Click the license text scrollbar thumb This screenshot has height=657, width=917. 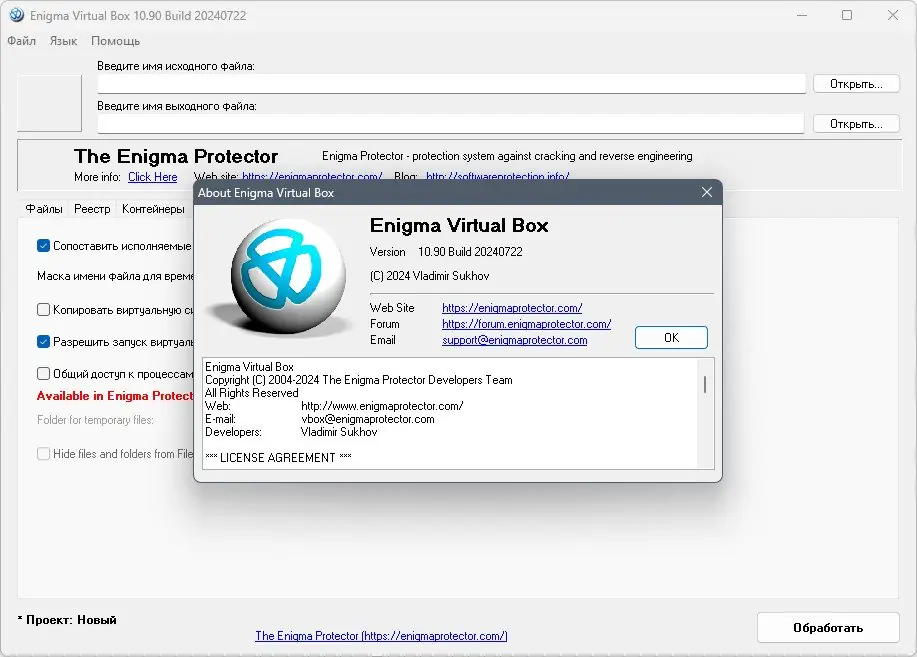pos(705,384)
